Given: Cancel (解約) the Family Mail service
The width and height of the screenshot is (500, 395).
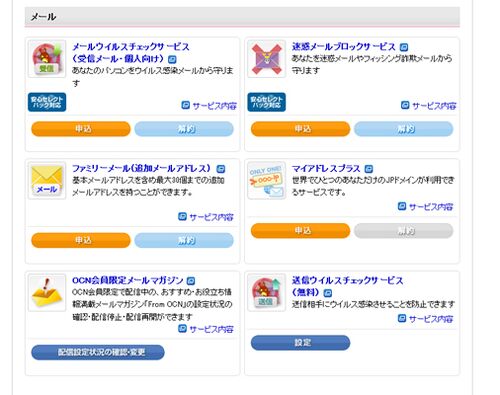Looking at the screenshot, I should (x=184, y=240).
